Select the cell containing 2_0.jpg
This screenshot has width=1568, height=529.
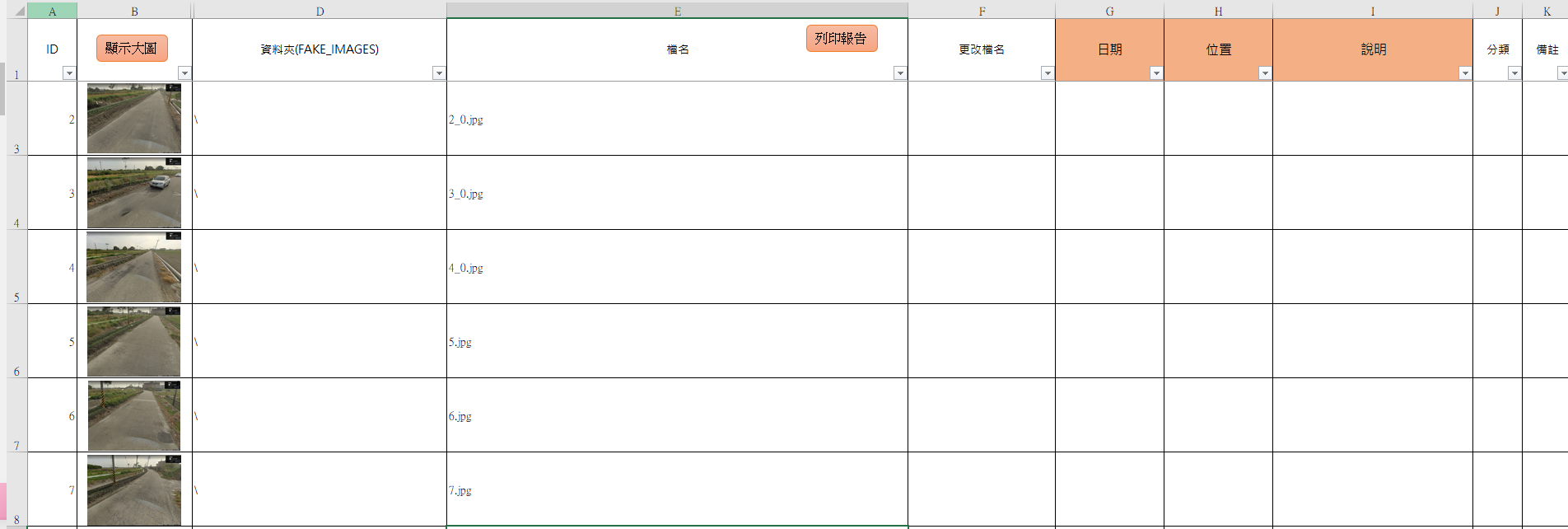click(677, 119)
